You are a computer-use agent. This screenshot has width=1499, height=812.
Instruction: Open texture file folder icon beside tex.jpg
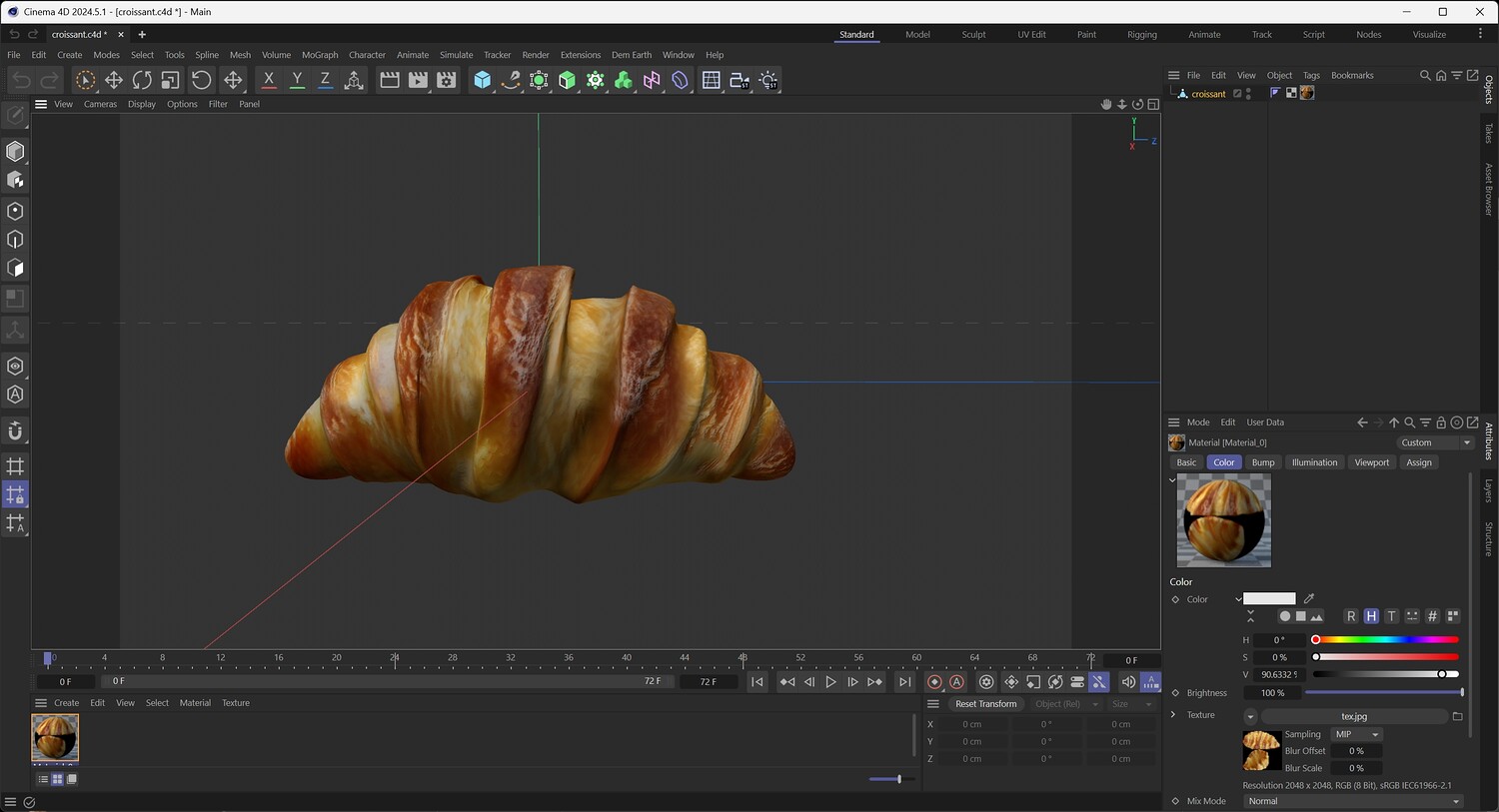(1457, 716)
